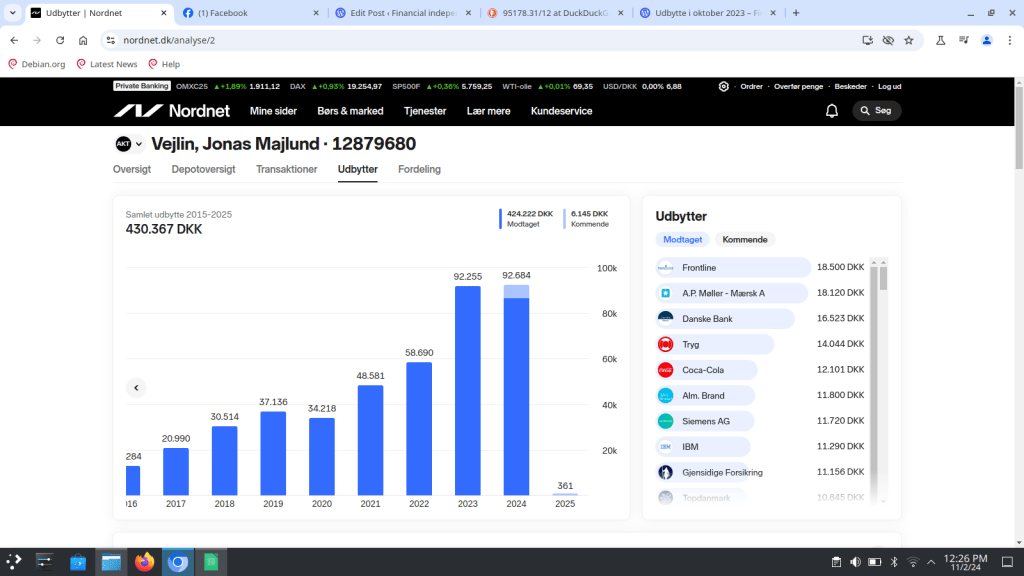Viewport: 1024px width, 576px height.
Task: Open the Børs & marked menu
Action: click(350, 111)
